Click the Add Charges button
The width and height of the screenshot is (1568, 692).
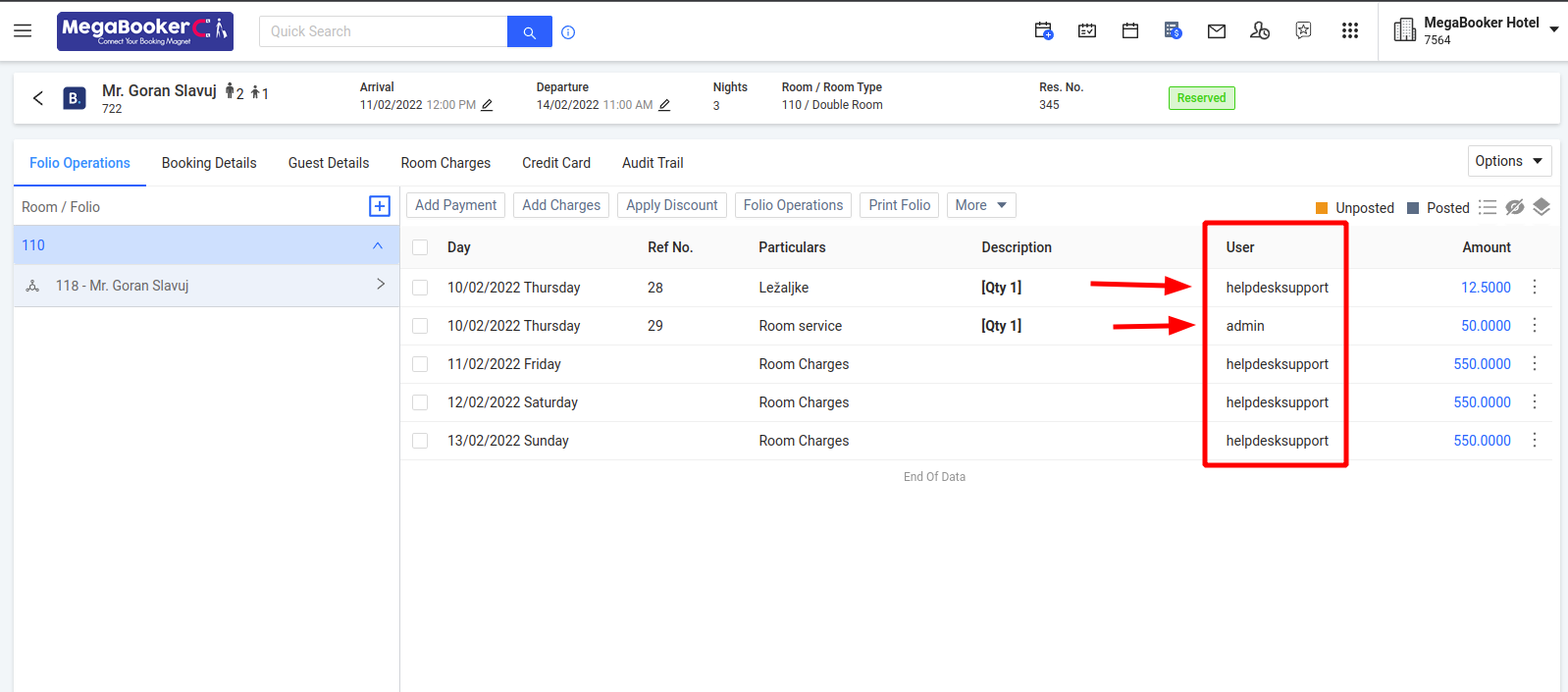click(561, 205)
